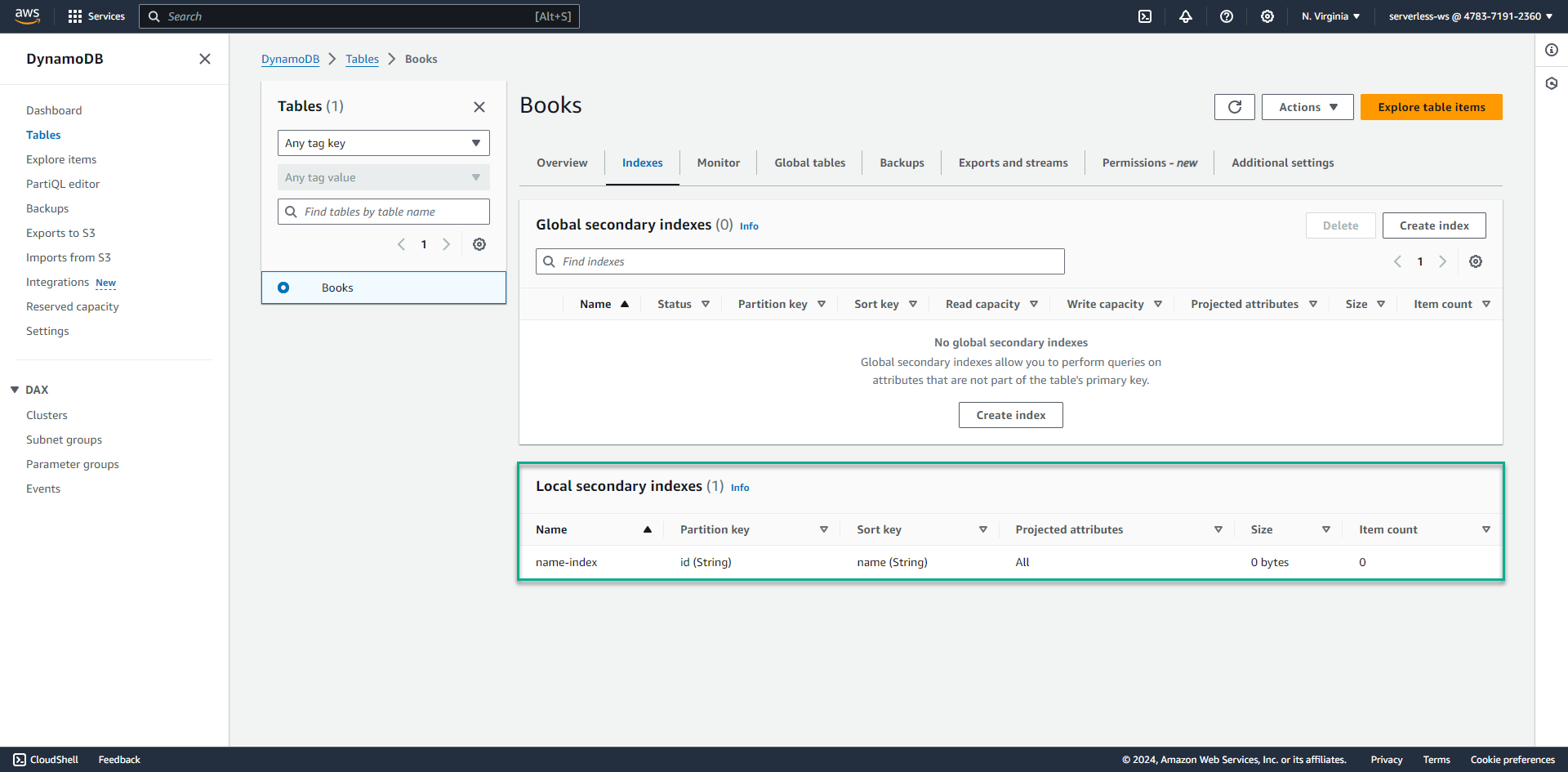The height and width of the screenshot is (772, 1568).
Task: Open the N. Virginia region selector
Action: tap(1330, 16)
